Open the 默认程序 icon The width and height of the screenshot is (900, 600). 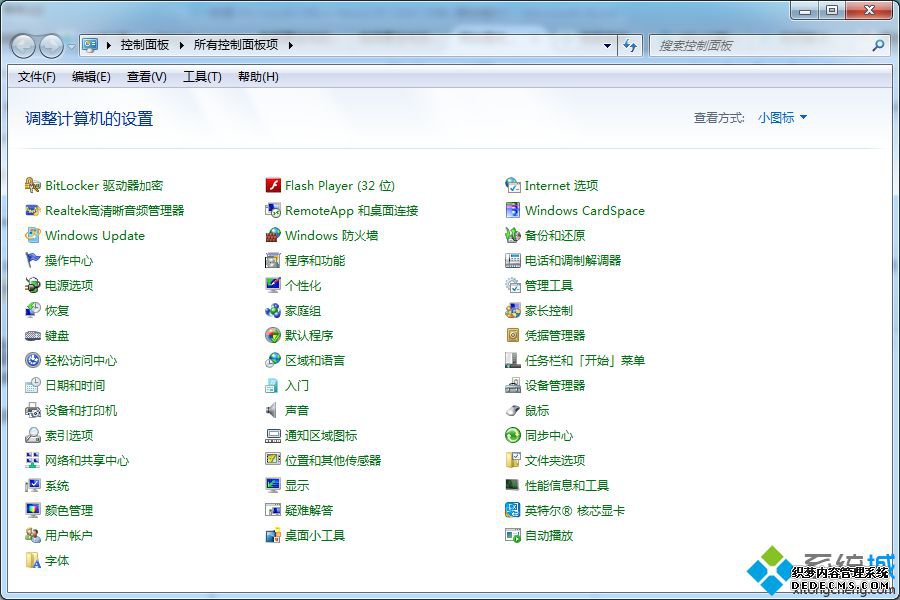[273, 335]
